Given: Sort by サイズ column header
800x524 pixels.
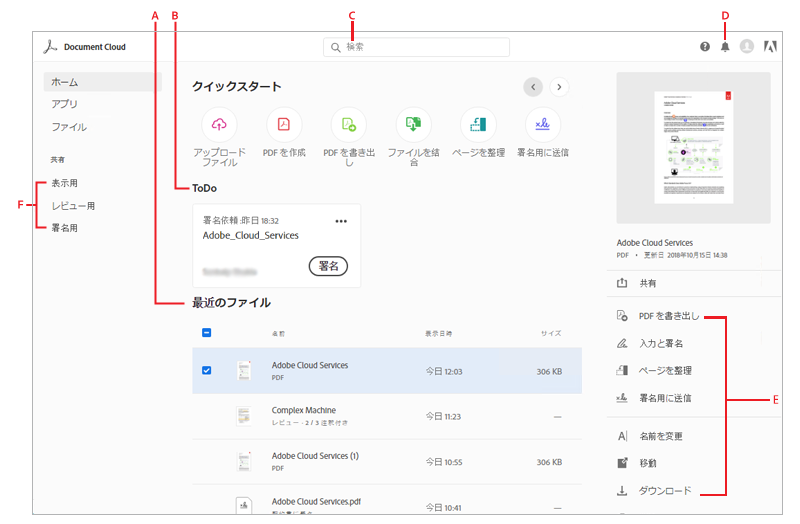Looking at the screenshot, I should coord(551,334).
